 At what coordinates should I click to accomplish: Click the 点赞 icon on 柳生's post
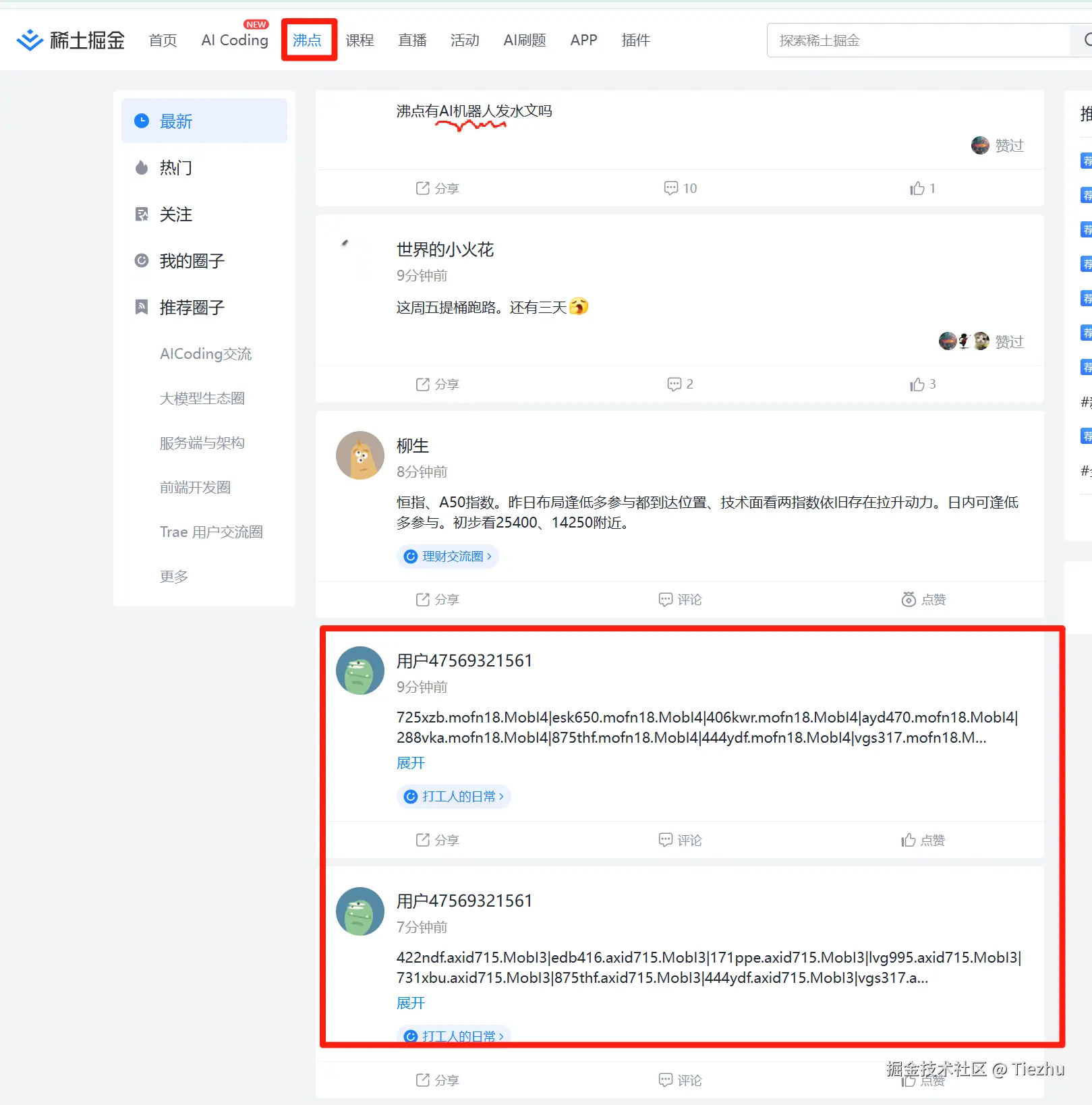point(909,599)
